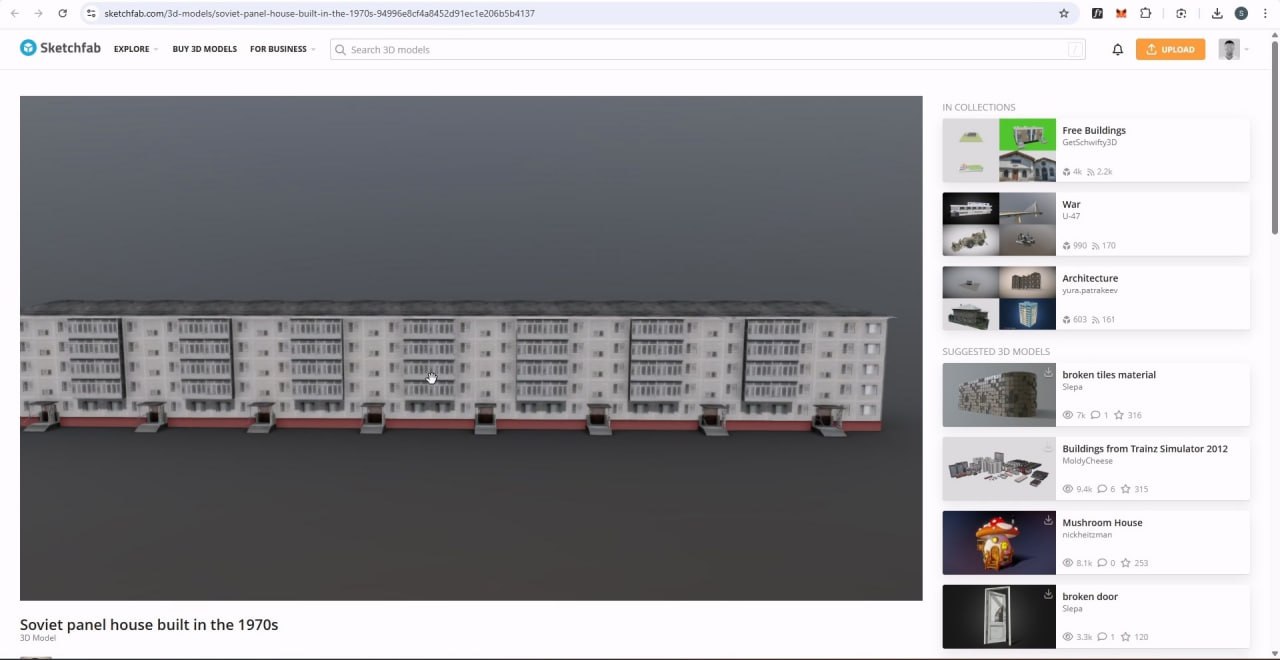This screenshot has width=1280, height=660.
Task: Open the browser downloads icon
Action: [x=1217, y=14]
